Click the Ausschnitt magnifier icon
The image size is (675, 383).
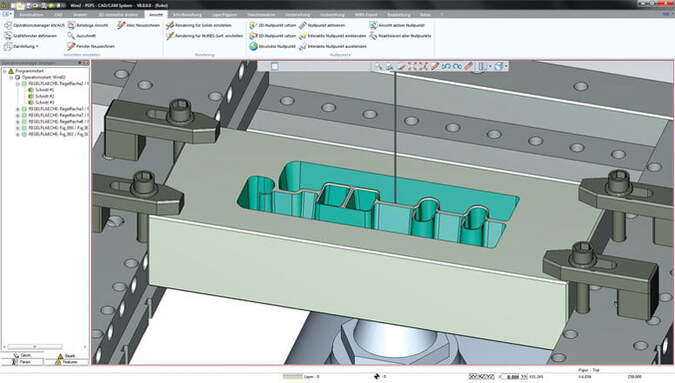click(71, 36)
